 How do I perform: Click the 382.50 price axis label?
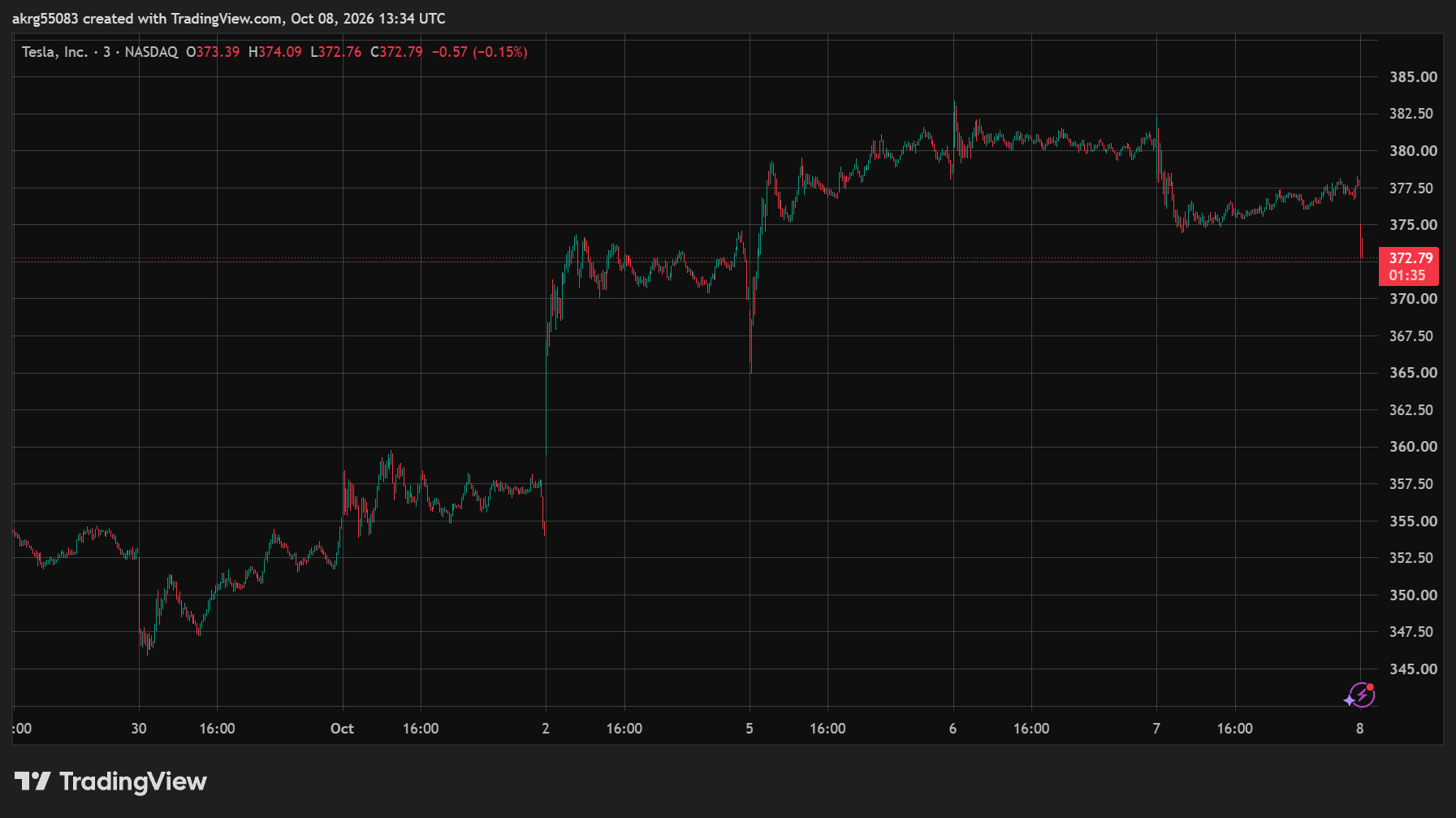(x=1411, y=114)
